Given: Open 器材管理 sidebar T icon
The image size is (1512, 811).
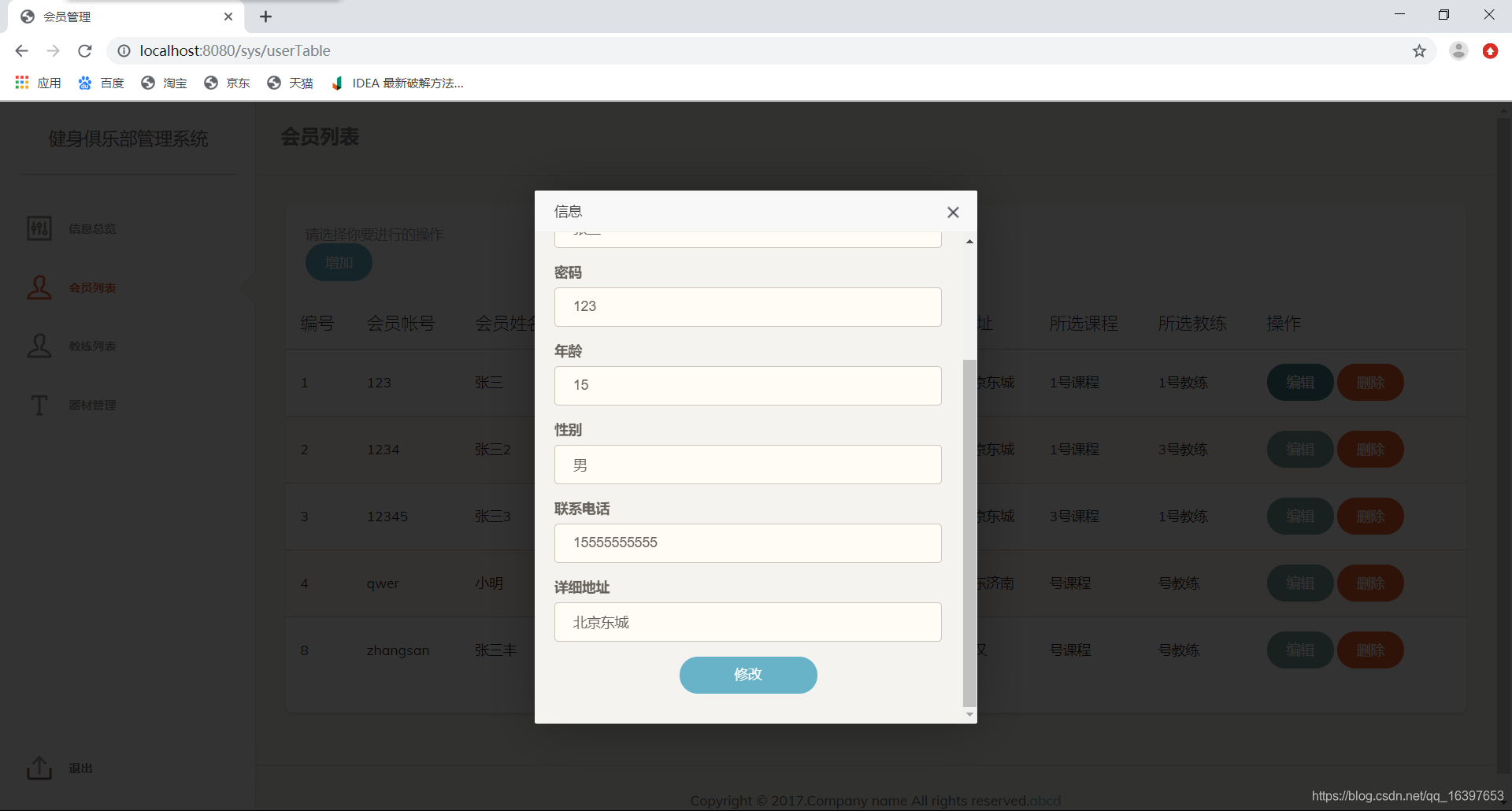Looking at the screenshot, I should click(39, 405).
